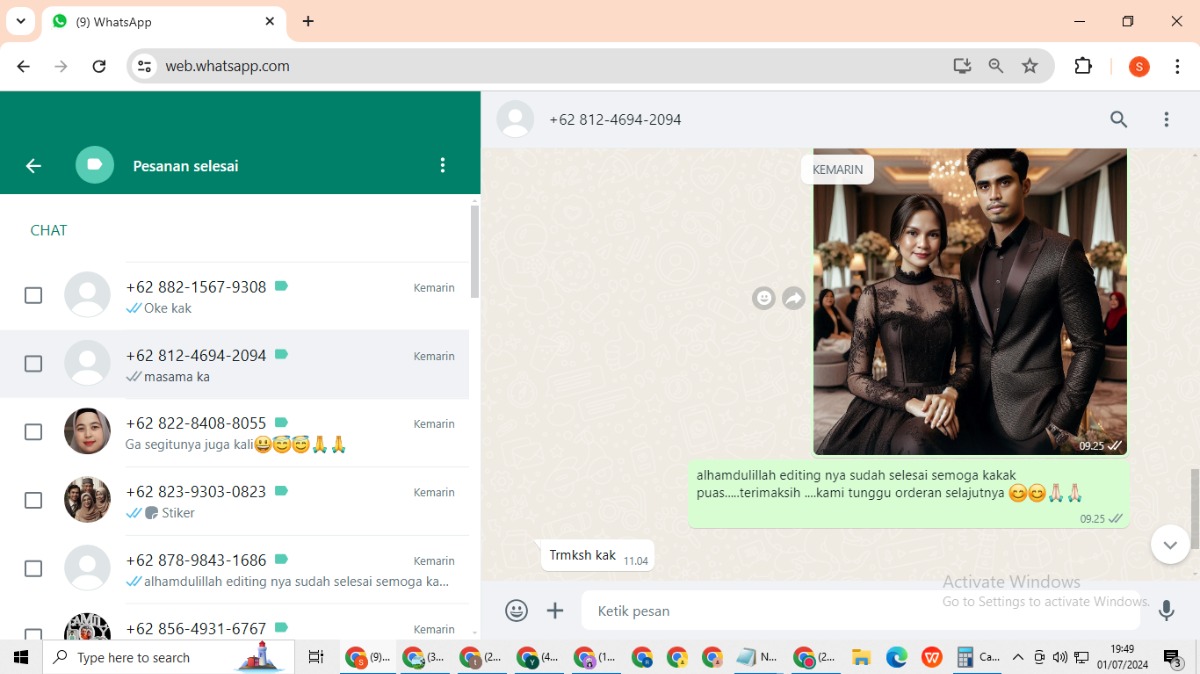Open chat with 'Ga segitunya juga kali' message
This screenshot has width=1200, height=674.
click(234, 432)
